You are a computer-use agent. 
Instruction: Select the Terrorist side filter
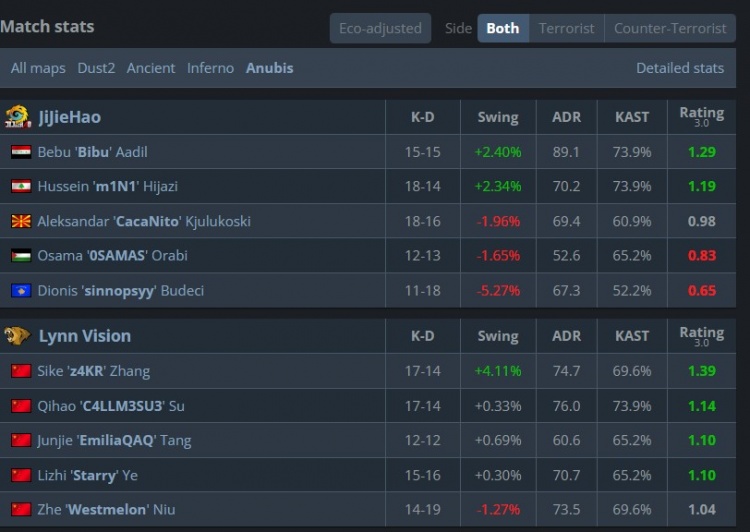point(566,28)
